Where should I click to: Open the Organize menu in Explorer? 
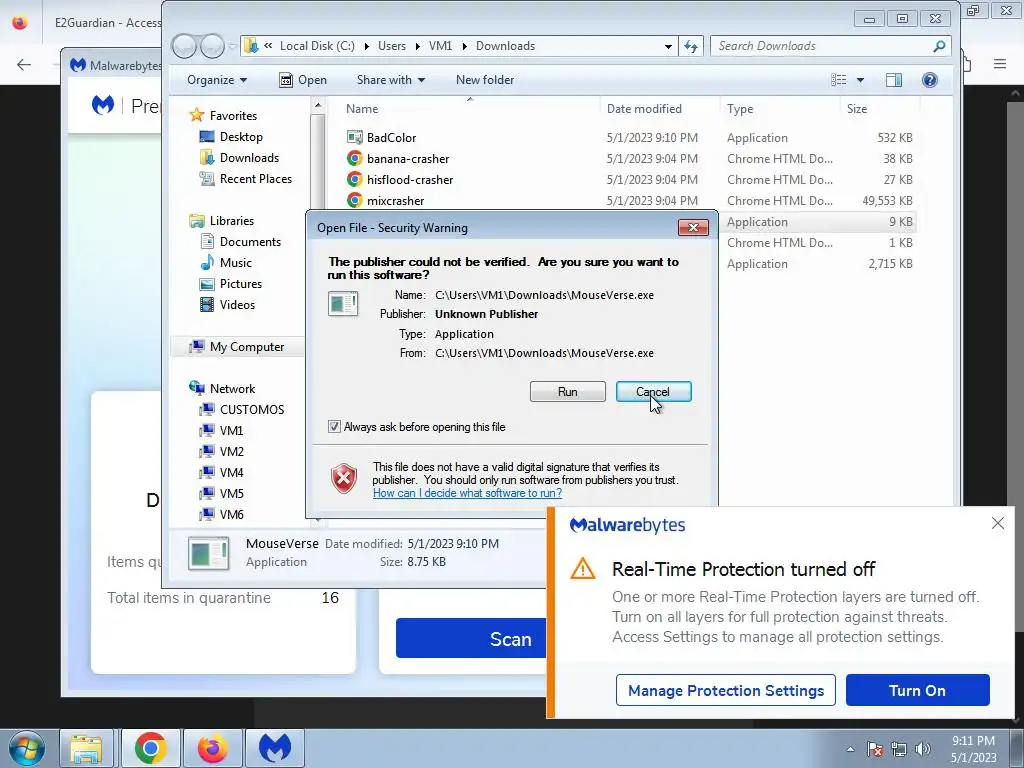point(217,80)
